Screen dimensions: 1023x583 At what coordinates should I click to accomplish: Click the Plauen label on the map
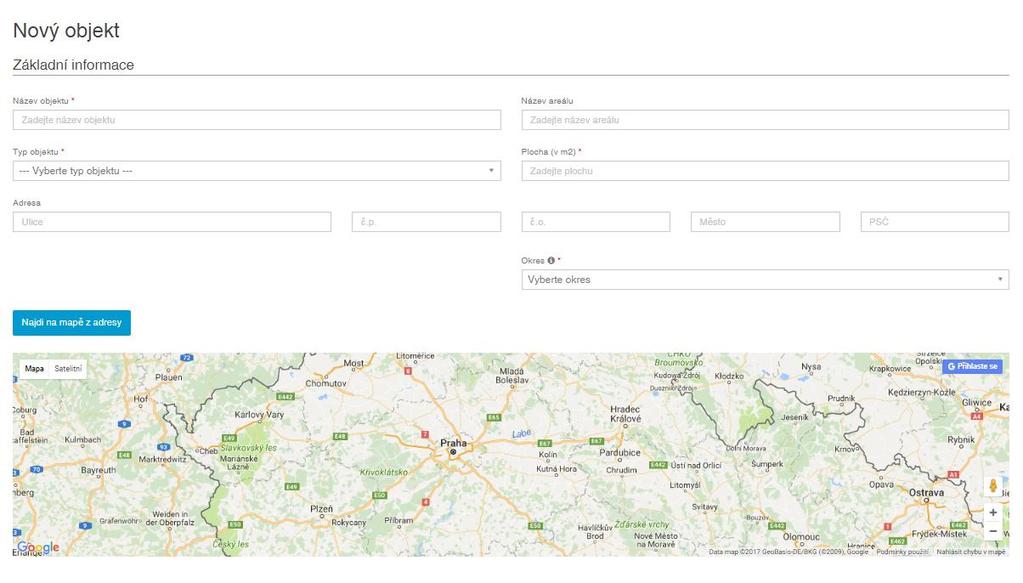(x=169, y=378)
